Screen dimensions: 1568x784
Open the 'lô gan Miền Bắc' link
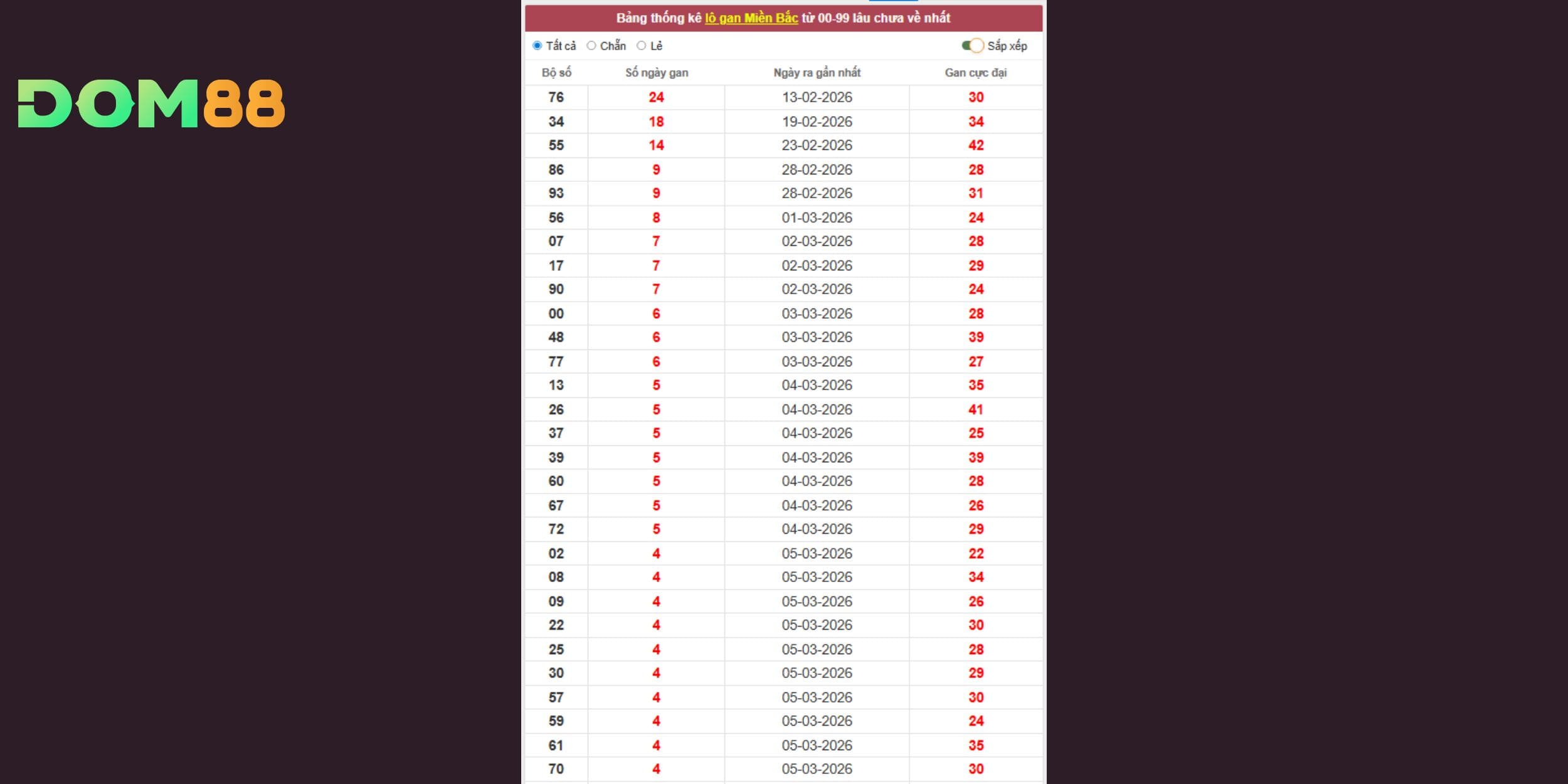(751, 18)
